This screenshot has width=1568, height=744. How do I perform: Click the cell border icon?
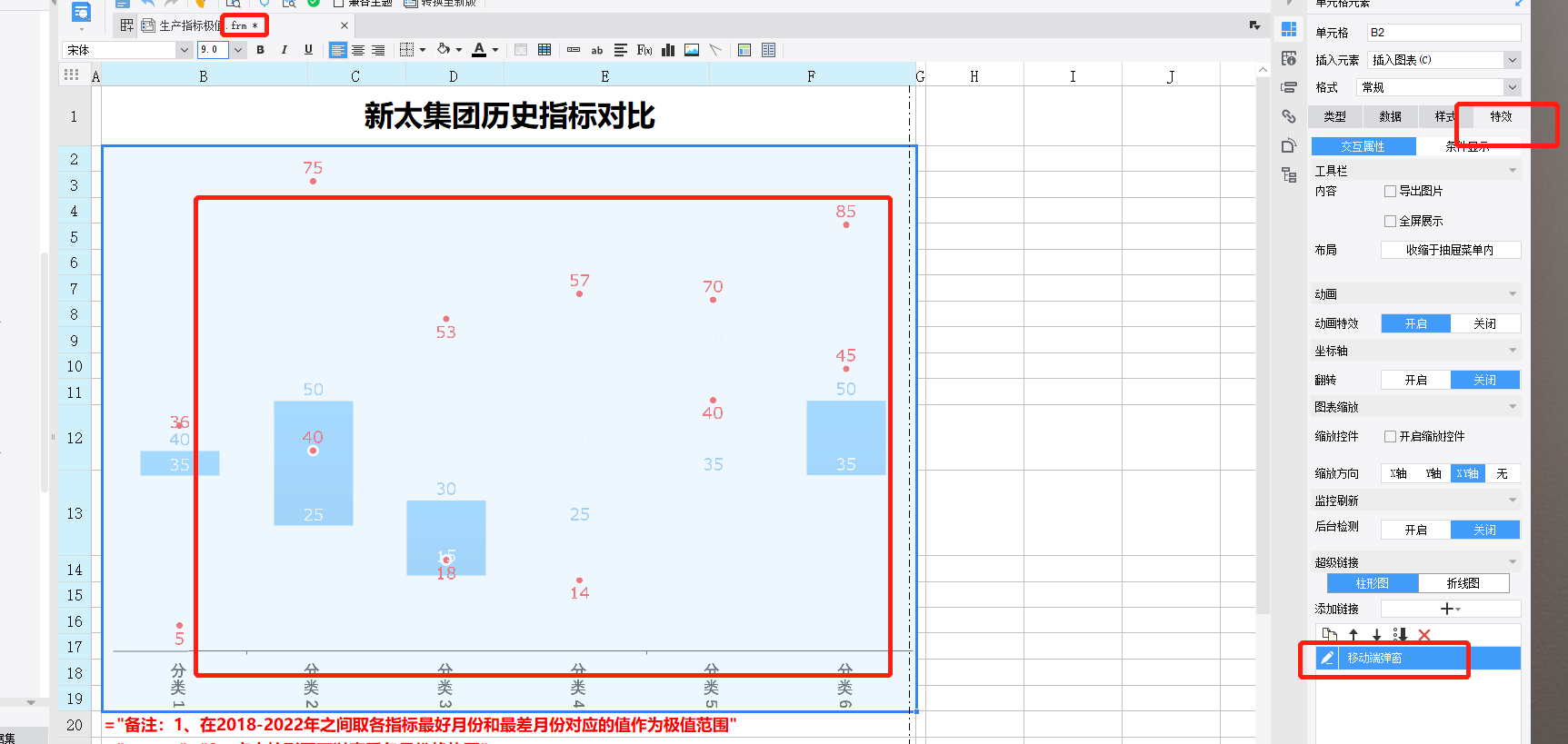pos(407,50)
